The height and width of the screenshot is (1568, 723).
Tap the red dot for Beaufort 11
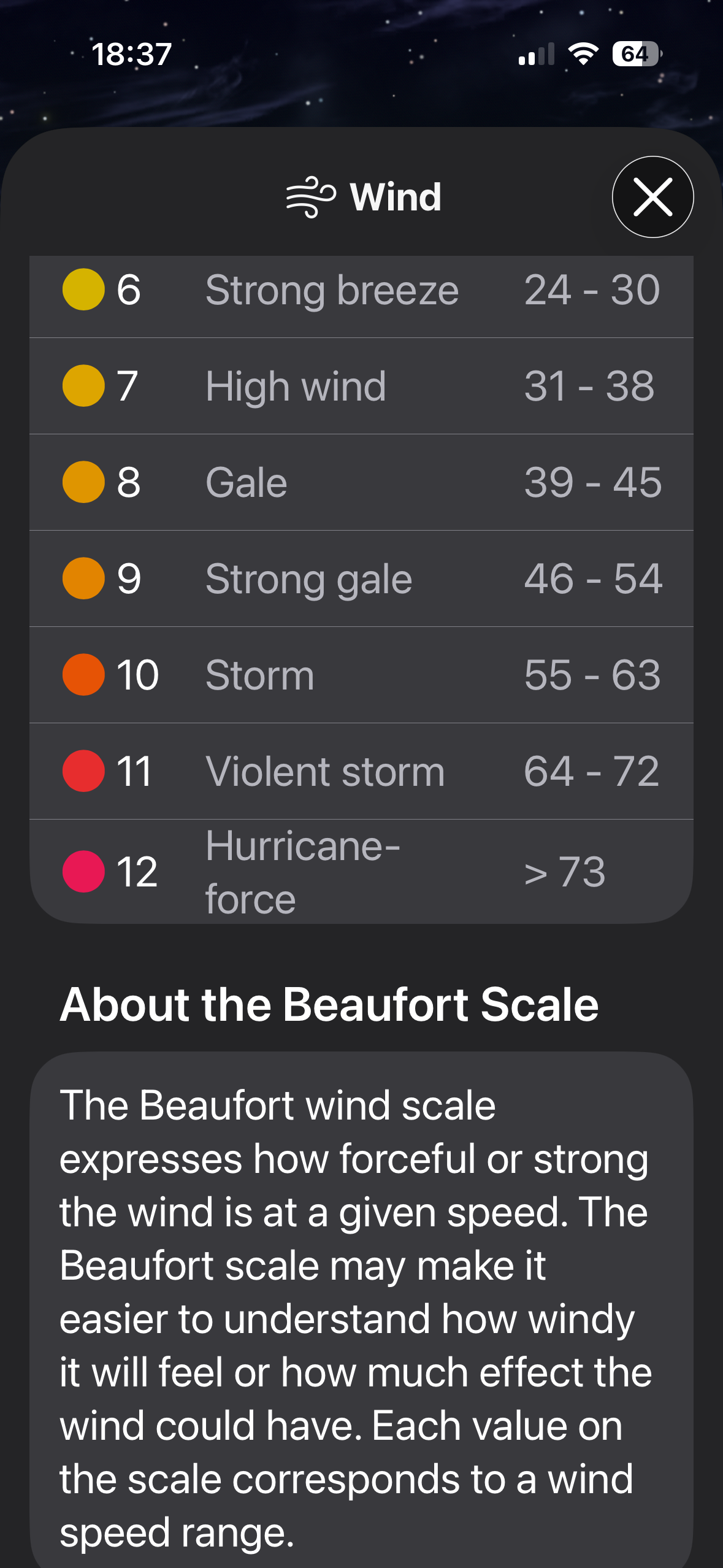coord(83,771)
